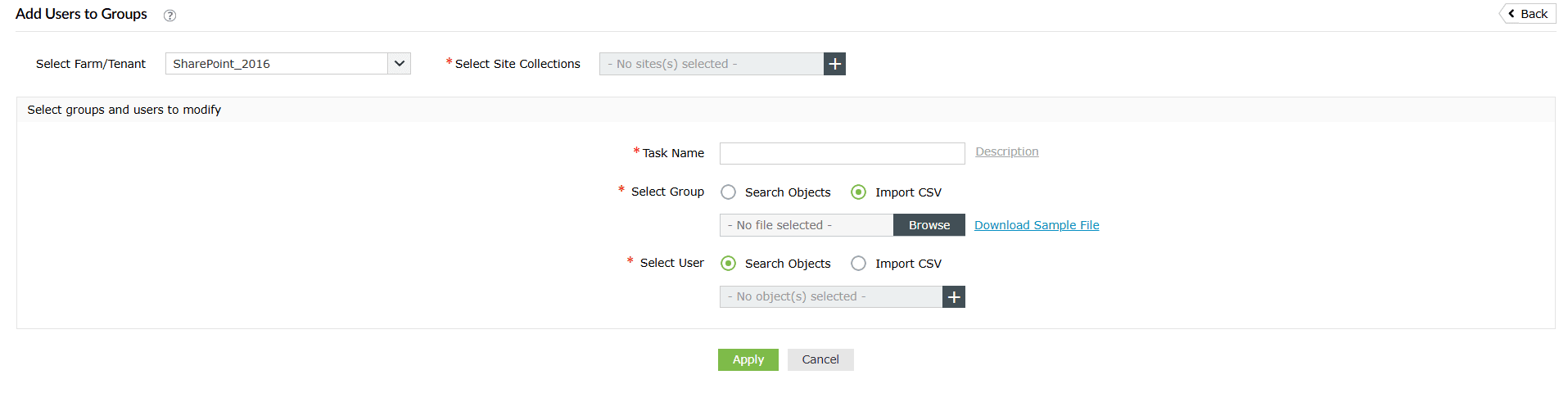Open the Farm/Tenant dropdown arrow
Screen dimensions: 1568x411
pos(399,64)
